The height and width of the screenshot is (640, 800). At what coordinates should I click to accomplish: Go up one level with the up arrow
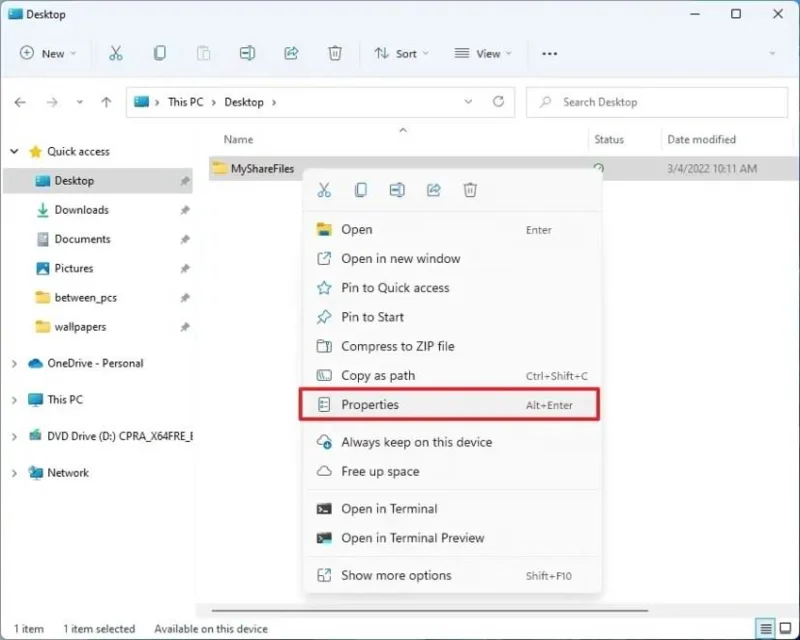tap(106, 103)
